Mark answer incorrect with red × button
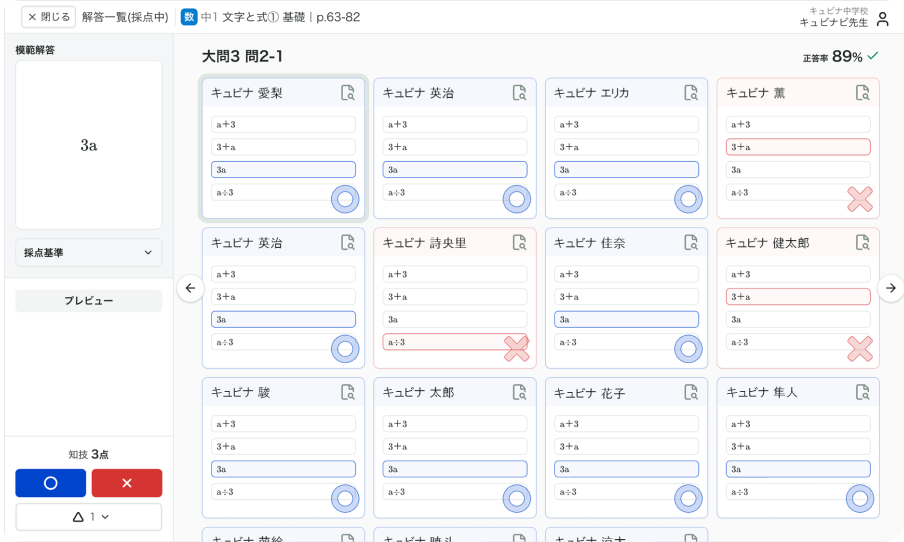This screenshot has height=542, width=904. (127, 483)
